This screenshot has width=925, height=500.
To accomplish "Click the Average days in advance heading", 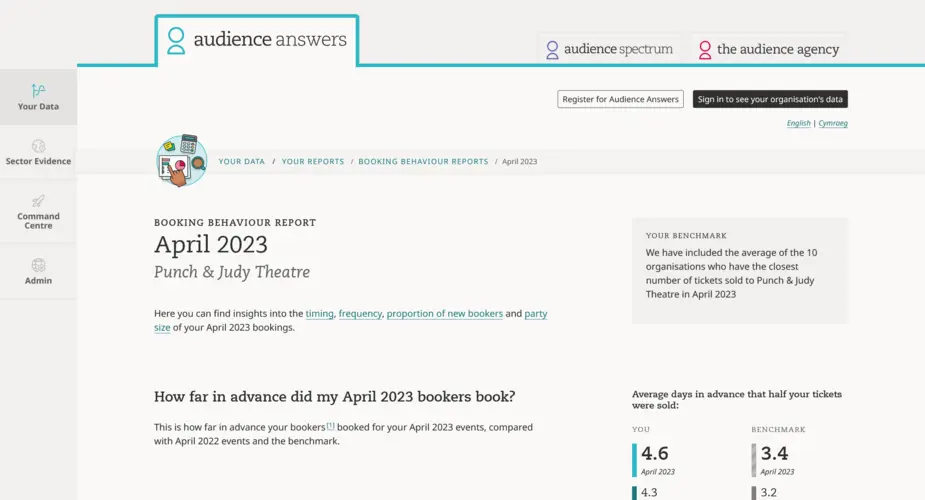I will (x=737, y=400).
